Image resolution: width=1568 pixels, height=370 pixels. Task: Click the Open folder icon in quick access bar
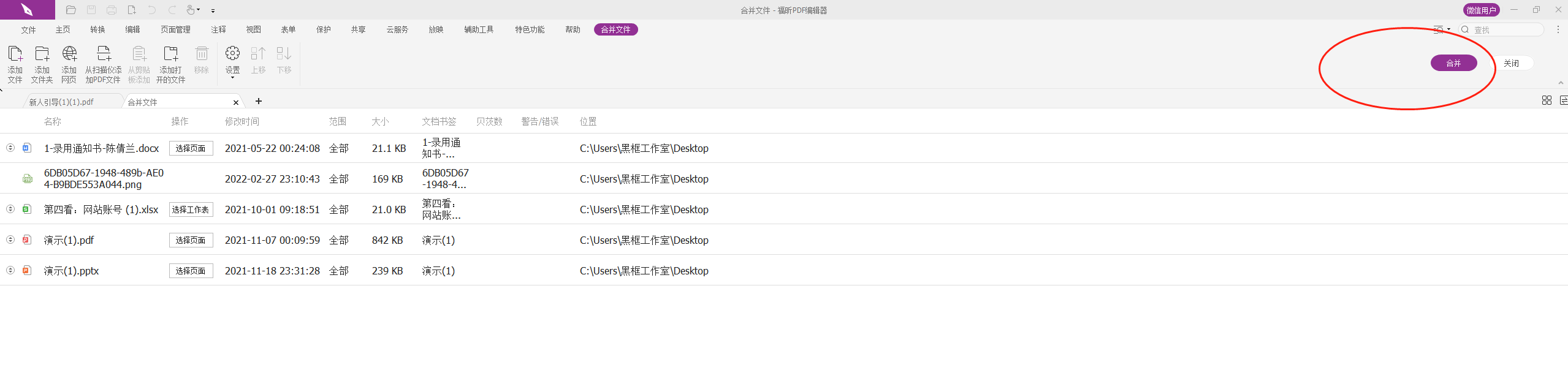coord(71,10)
